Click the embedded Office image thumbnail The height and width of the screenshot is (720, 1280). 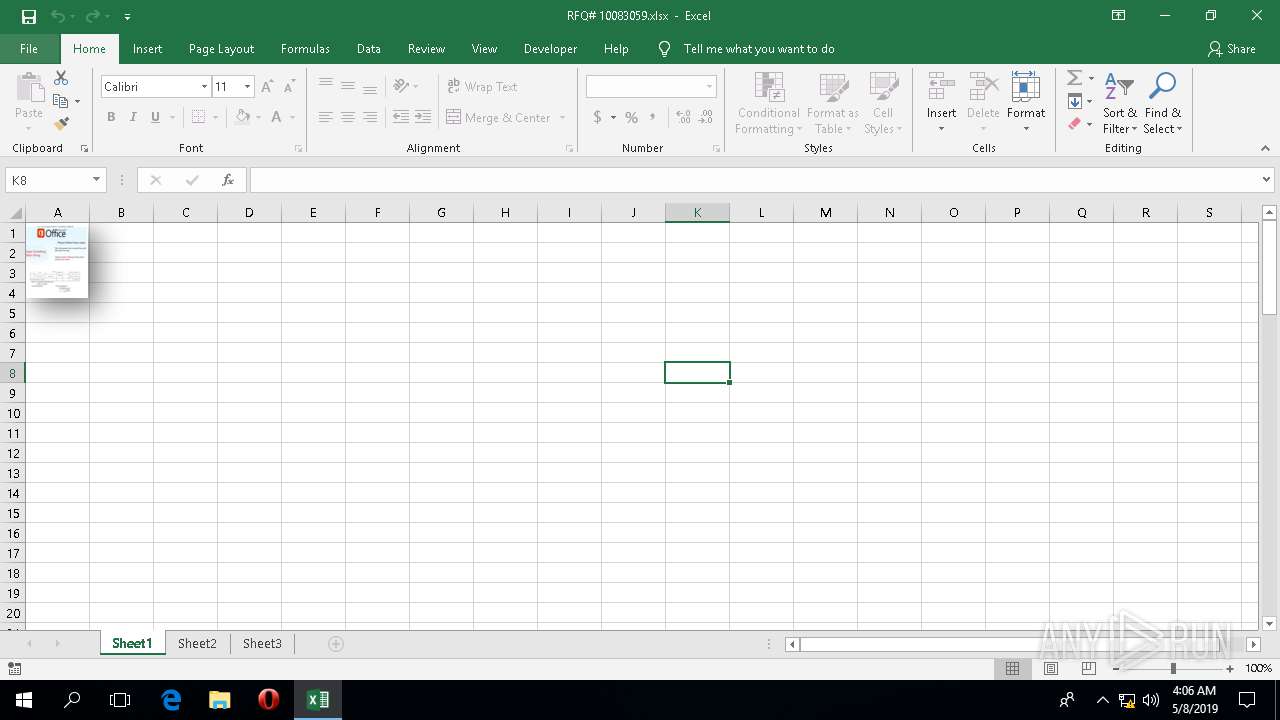click(x=57, y=260)
